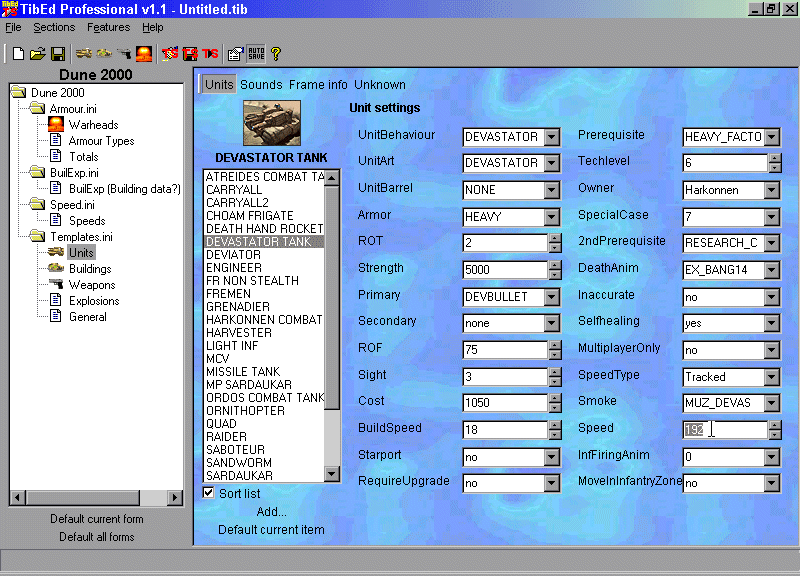Save the file using the floppy disk icon
800x576 pixels.
[58, 54]
